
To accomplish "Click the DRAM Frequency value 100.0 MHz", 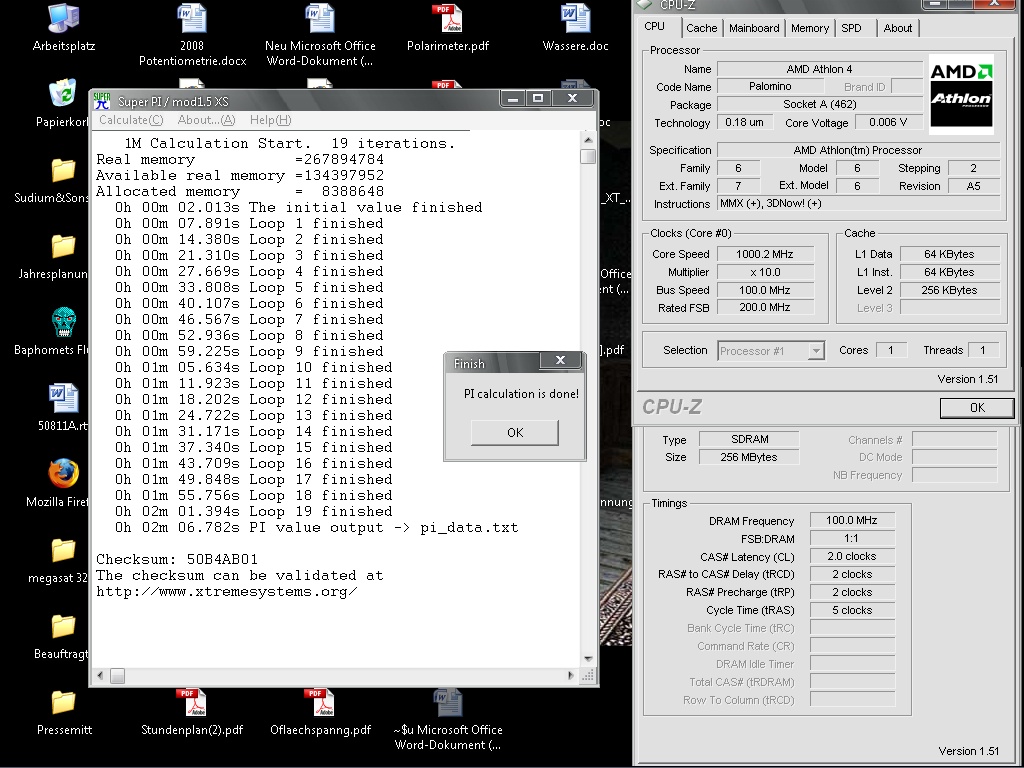I will pos(852,520).
